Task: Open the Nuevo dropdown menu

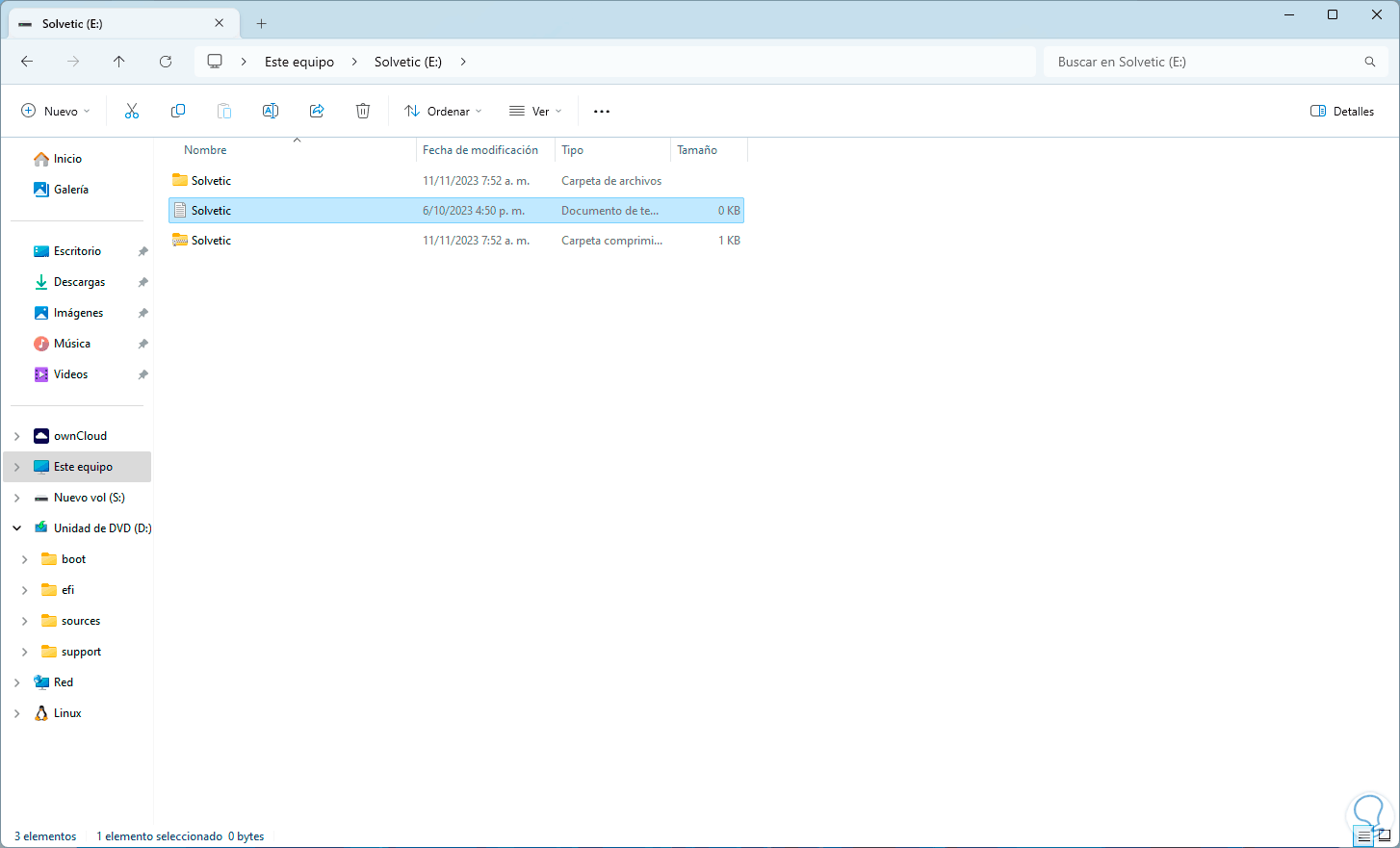Action: [56, 112]
